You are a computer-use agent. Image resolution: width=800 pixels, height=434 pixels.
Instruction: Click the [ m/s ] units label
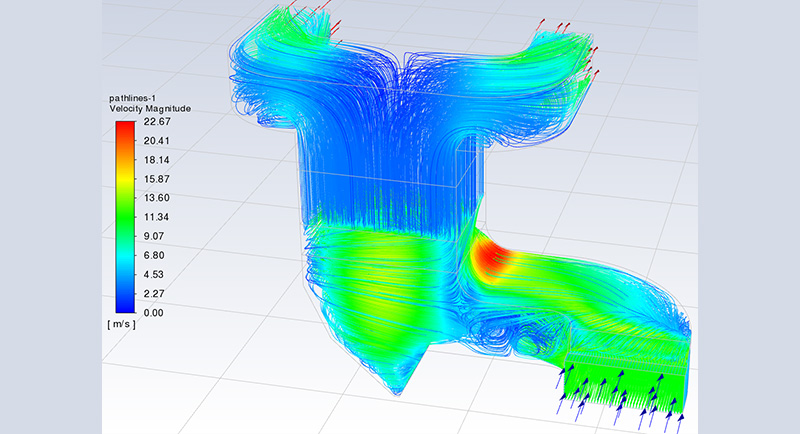122,325
